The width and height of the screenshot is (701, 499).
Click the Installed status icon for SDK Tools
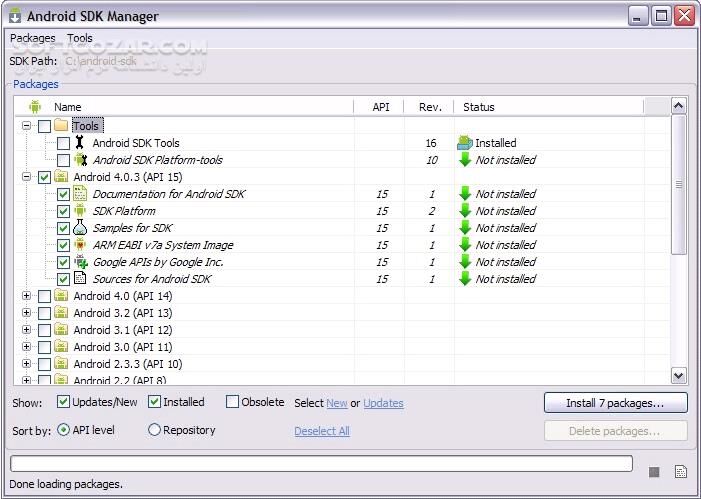(465, 143)
